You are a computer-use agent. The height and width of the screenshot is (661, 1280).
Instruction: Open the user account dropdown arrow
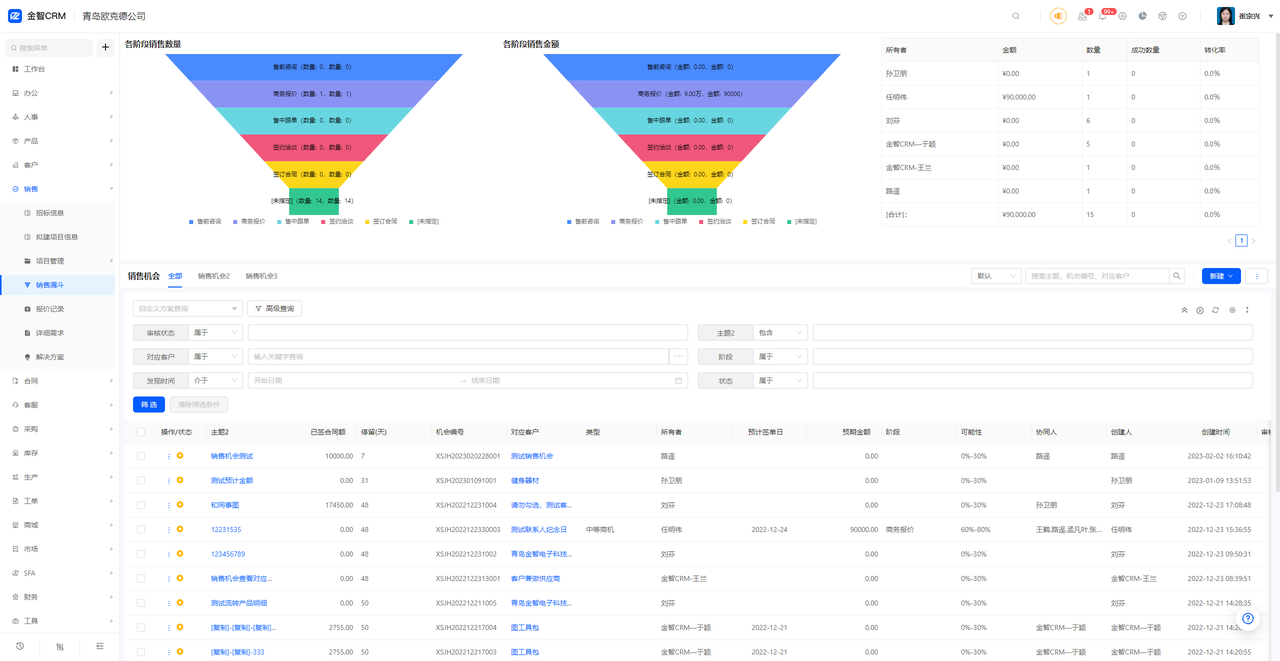[1271, 16]
